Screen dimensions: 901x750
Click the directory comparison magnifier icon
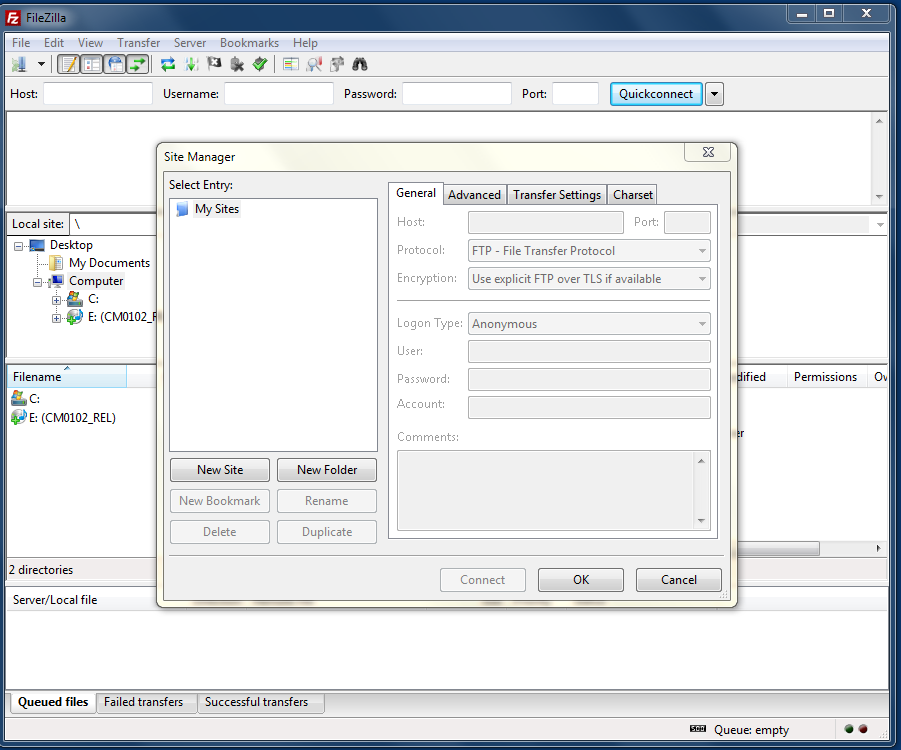point(314,64)
